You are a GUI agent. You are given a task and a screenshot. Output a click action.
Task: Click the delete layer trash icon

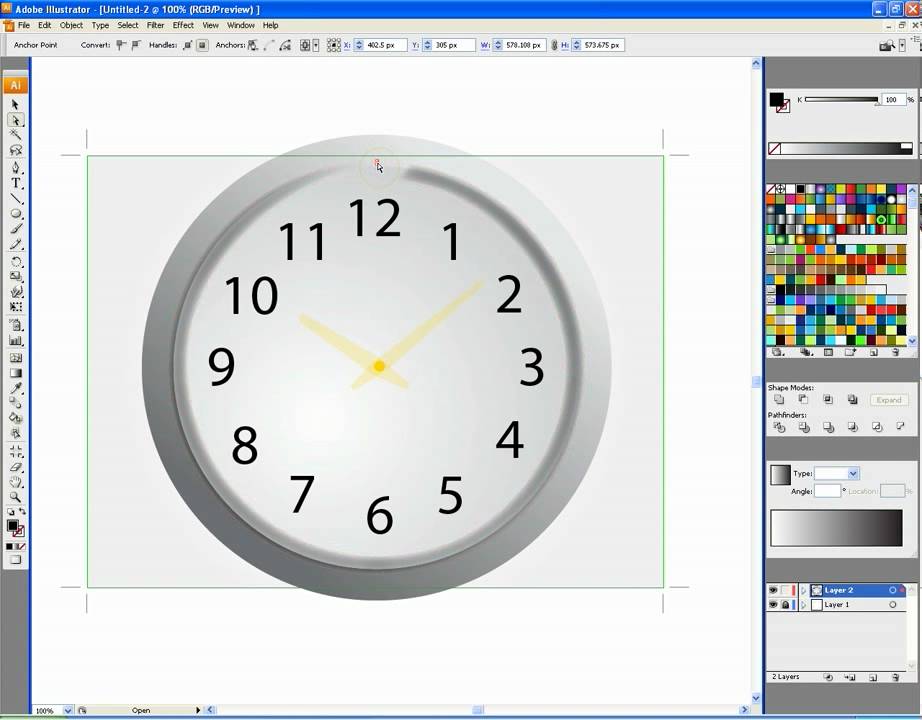(x=895, y=677)
